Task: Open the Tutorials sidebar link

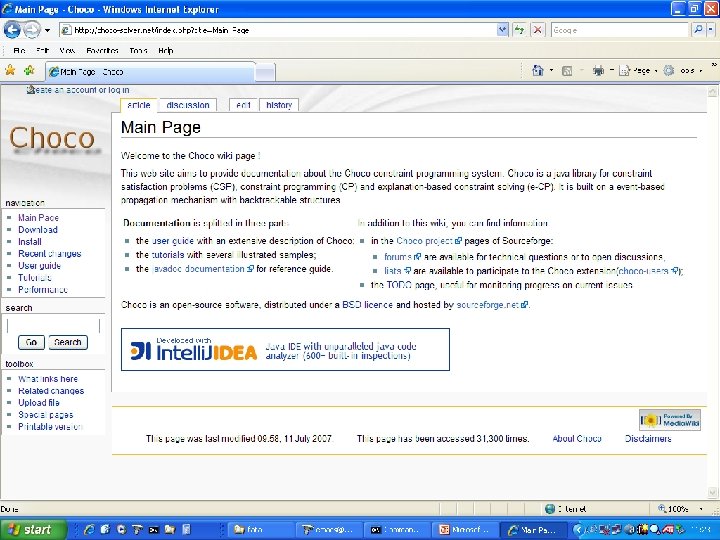Action: coord(34,277)
